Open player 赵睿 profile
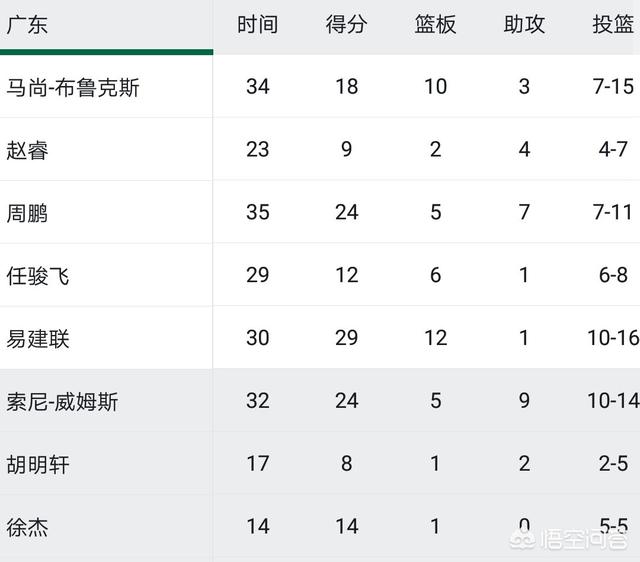The height and width of the screenshot is (562, 640). point(27,150)
